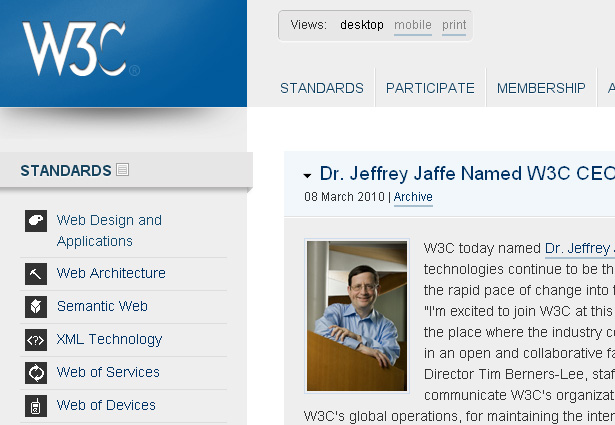This screenshot has height=425, width=615.
Task: Open the Web Architecture link
Action: 111,273
